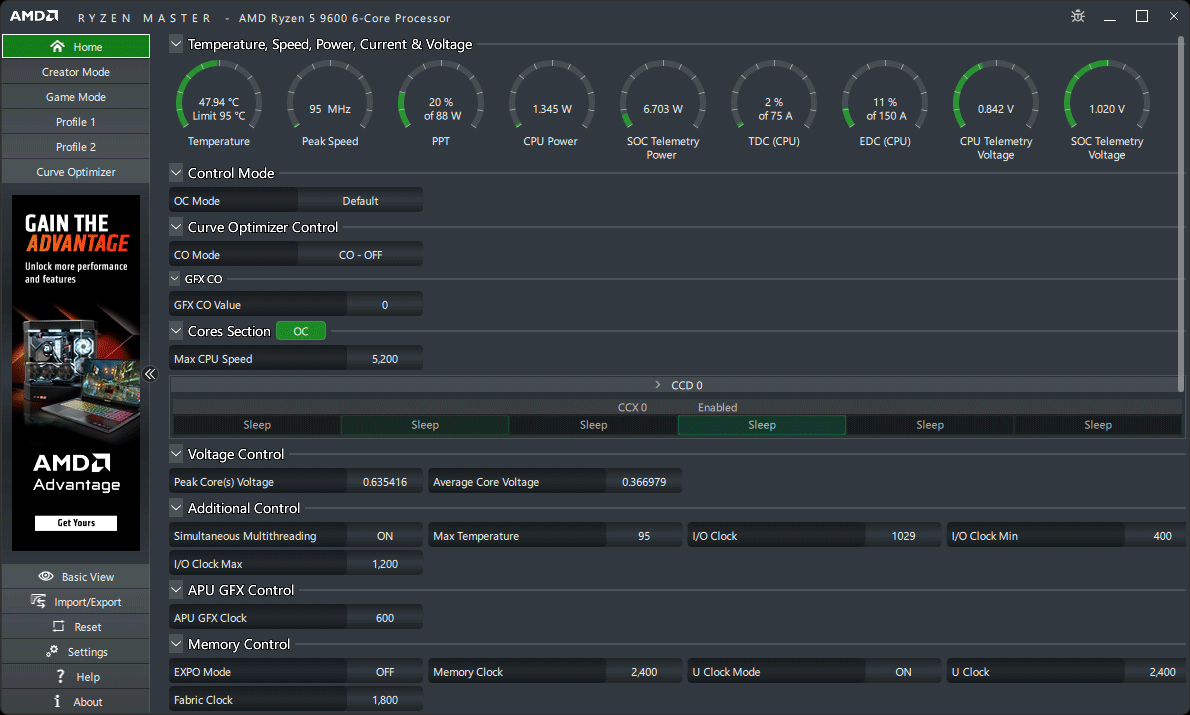Click the Help question mark icon
The width and height of the screenshot is (1190, 715).
(x=60, y=676)
